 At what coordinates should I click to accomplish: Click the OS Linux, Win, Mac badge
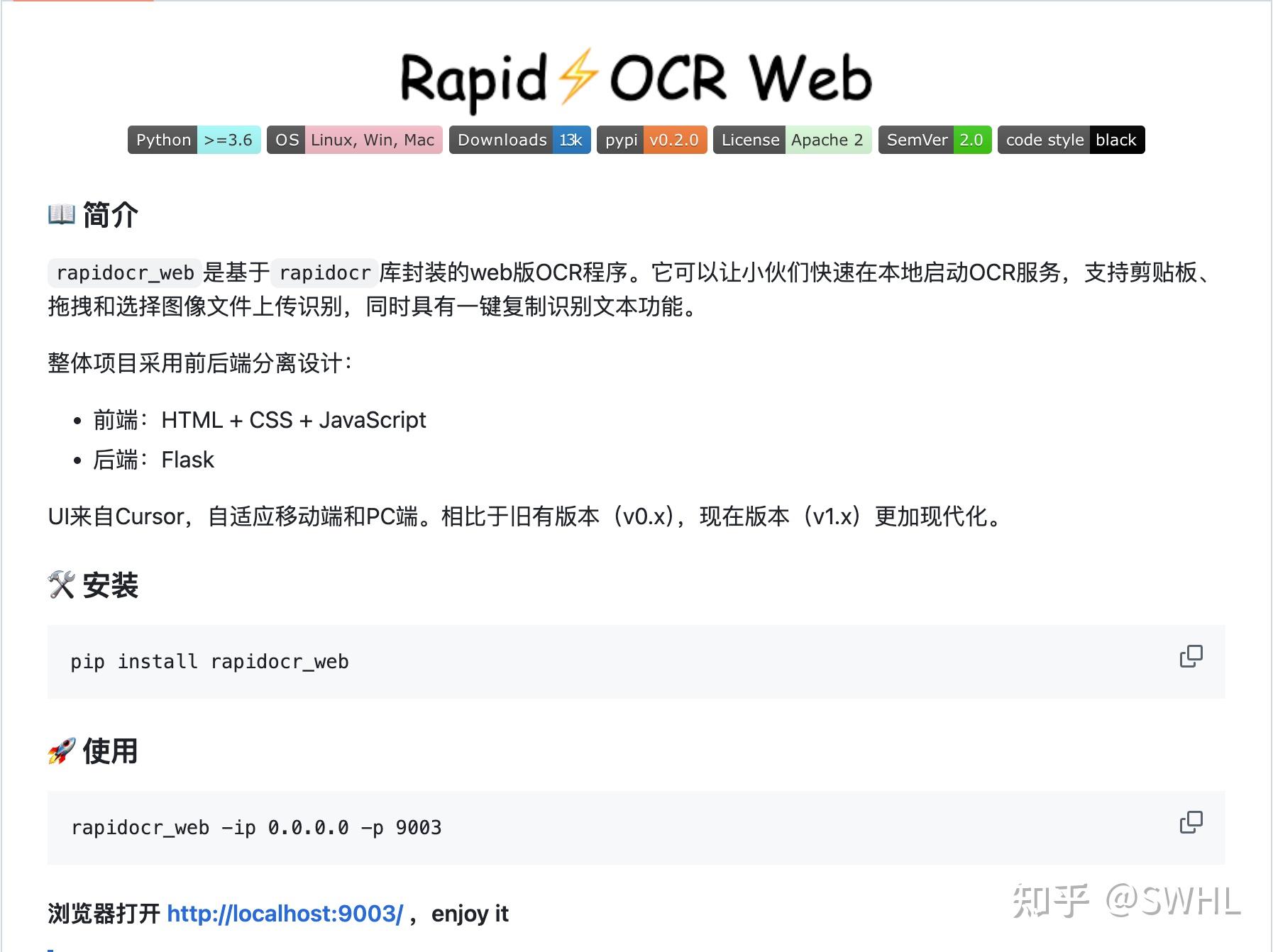coord(355,140)
